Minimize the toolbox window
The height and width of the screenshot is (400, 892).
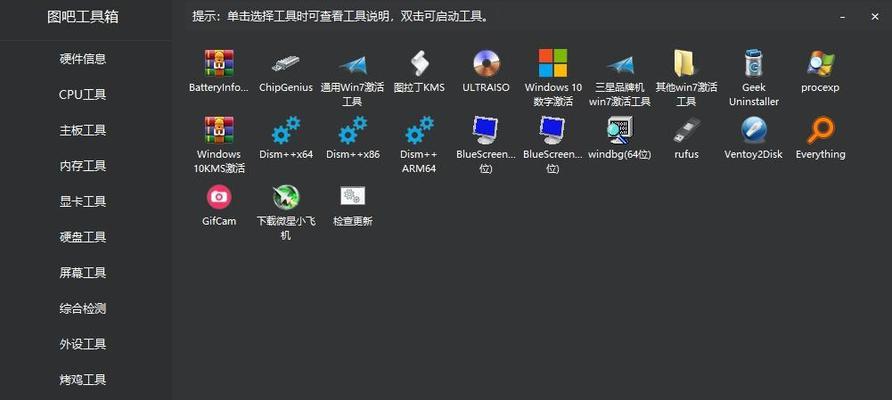[843, 17]
